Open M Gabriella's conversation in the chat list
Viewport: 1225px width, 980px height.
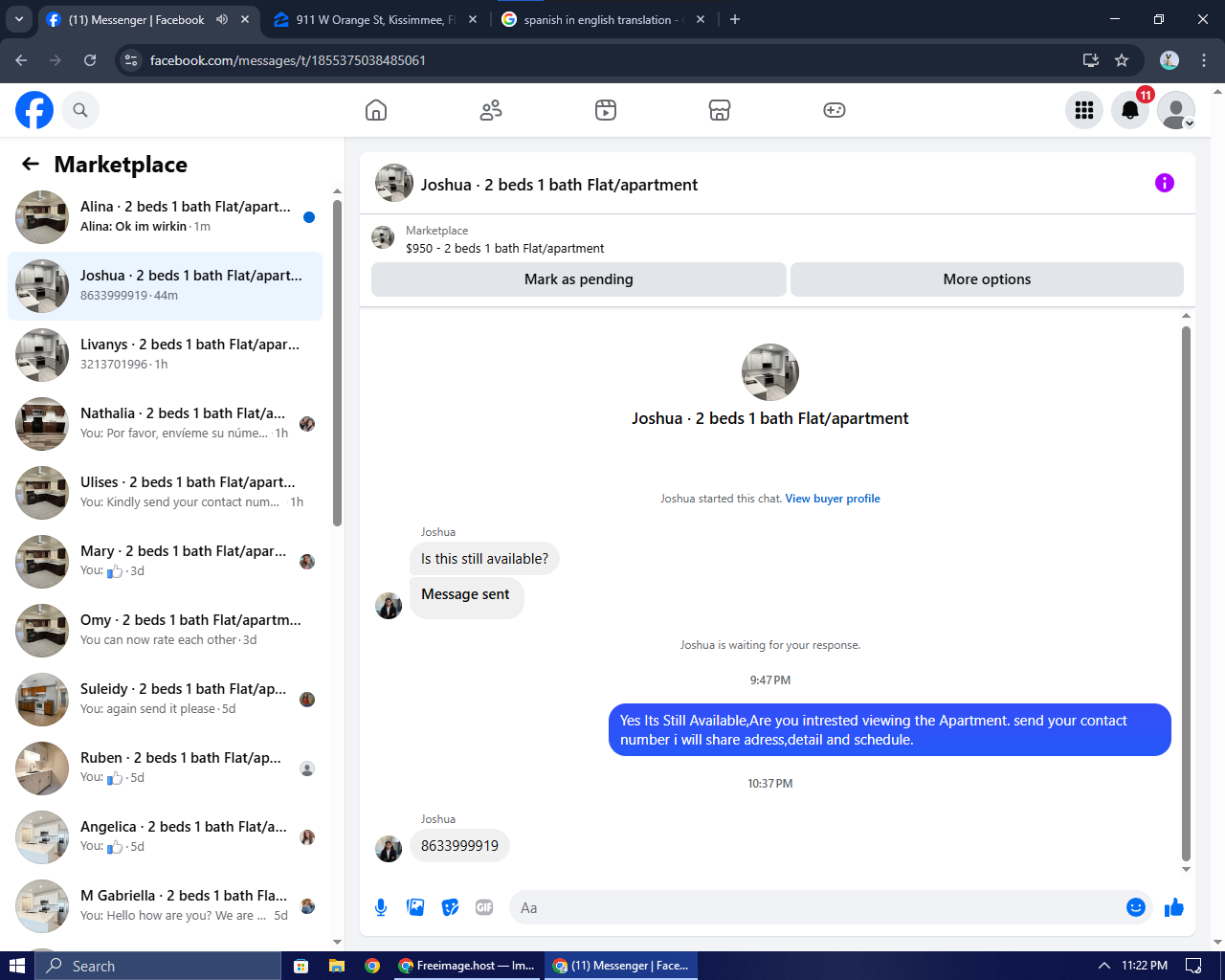(x=165, y=906)
